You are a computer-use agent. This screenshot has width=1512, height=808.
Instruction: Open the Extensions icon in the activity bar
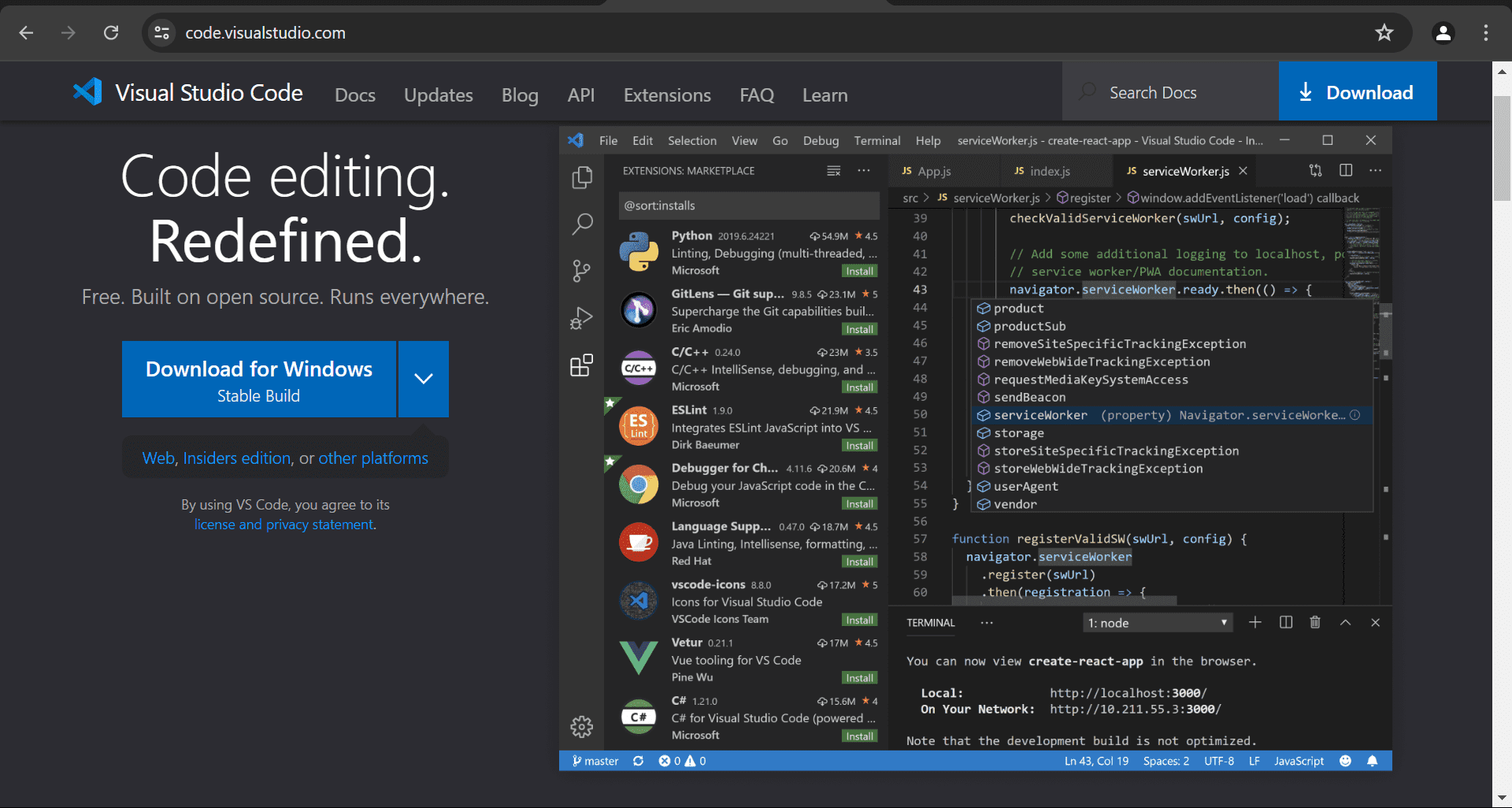tap(582, 365)
